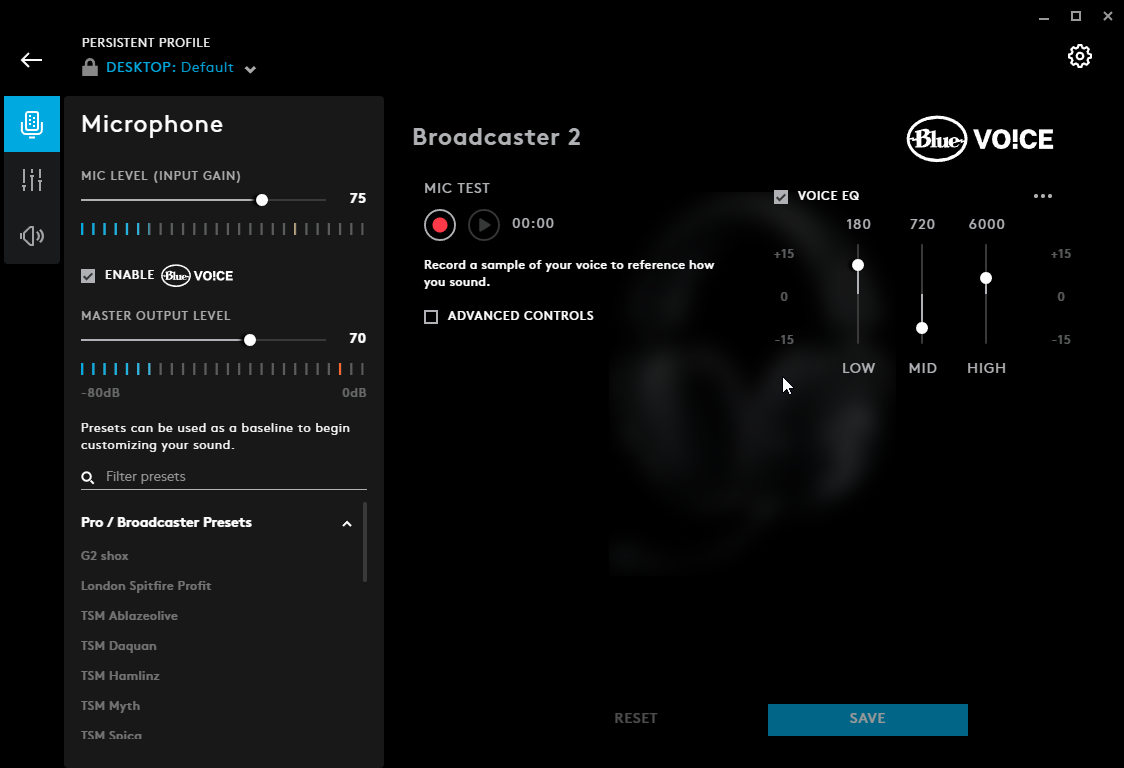Maximize the G HUB window
Screen dimensions: 1124x768
point(1075,16)
